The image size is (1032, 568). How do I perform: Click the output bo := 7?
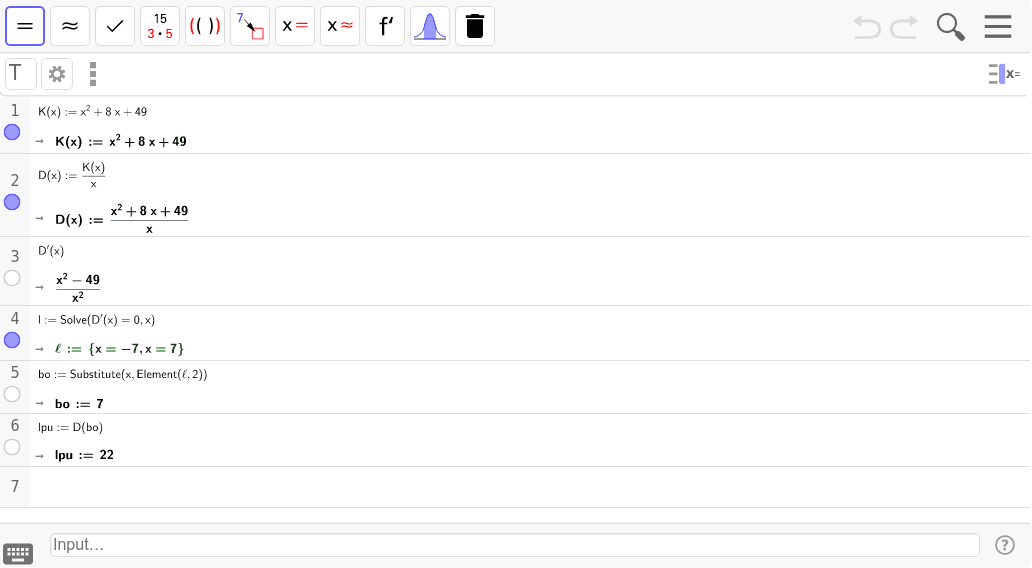click(x=79, y=403)
